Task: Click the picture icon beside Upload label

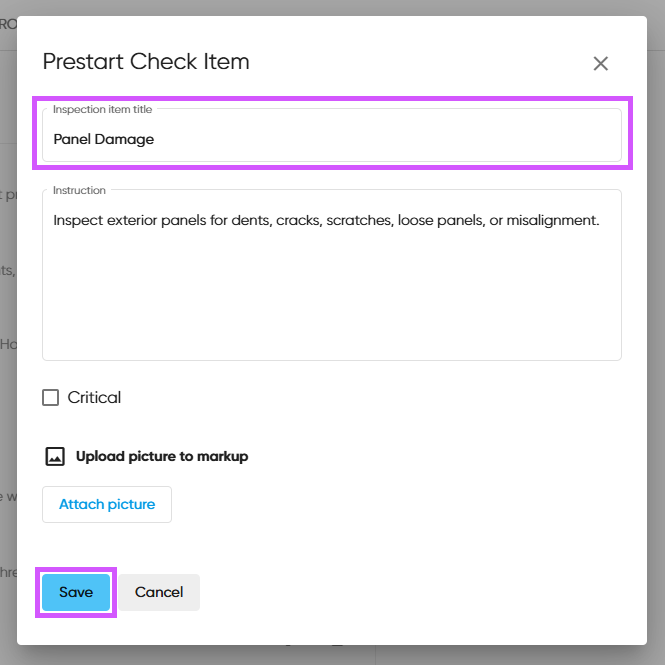Action: (x=55, y=456)
